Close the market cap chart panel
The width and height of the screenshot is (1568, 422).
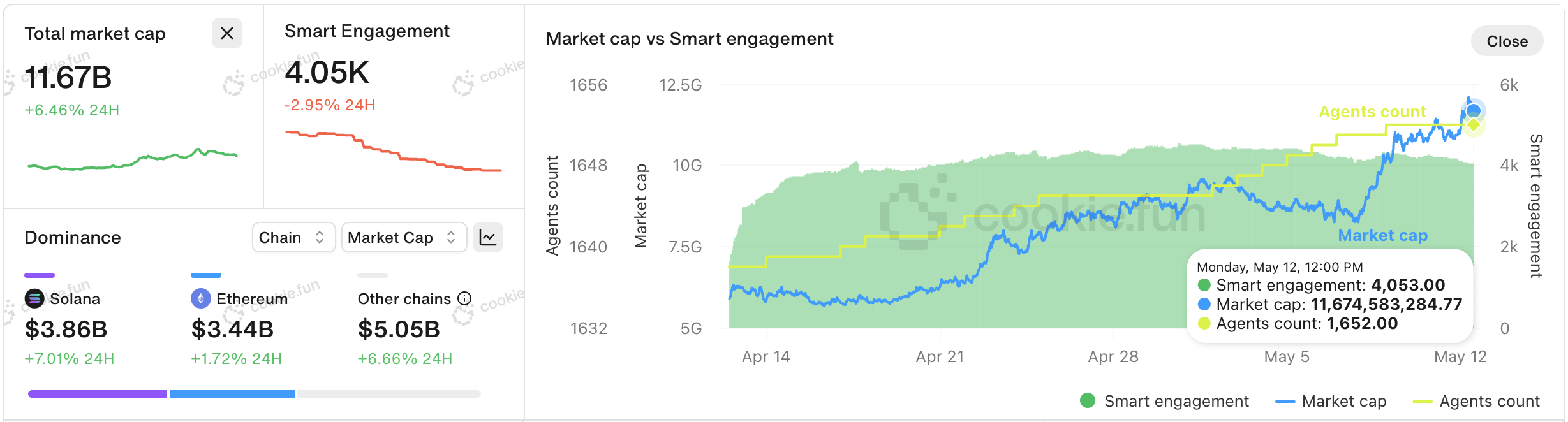1507,41
